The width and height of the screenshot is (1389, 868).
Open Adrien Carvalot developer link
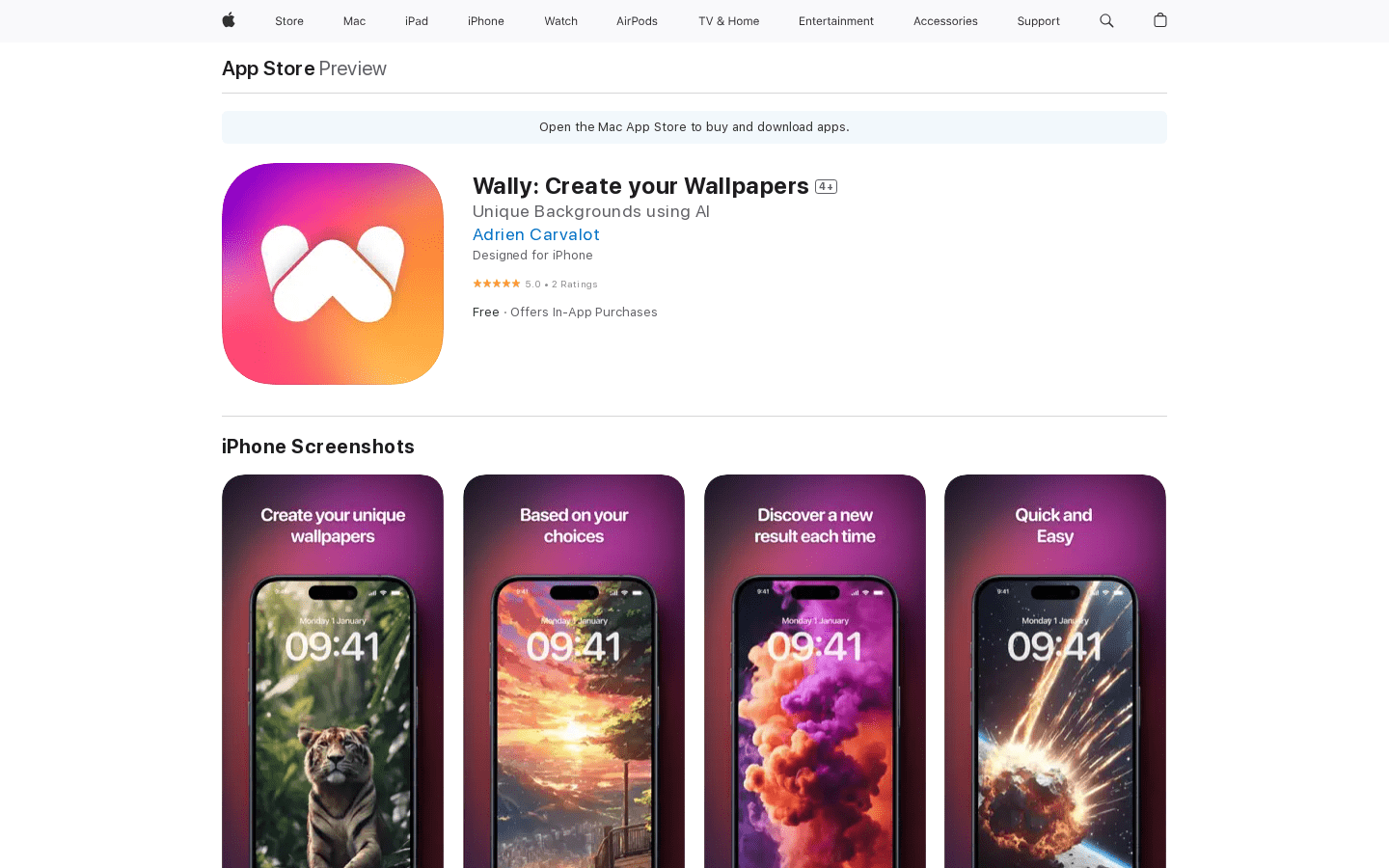click(x=536, y=234)
